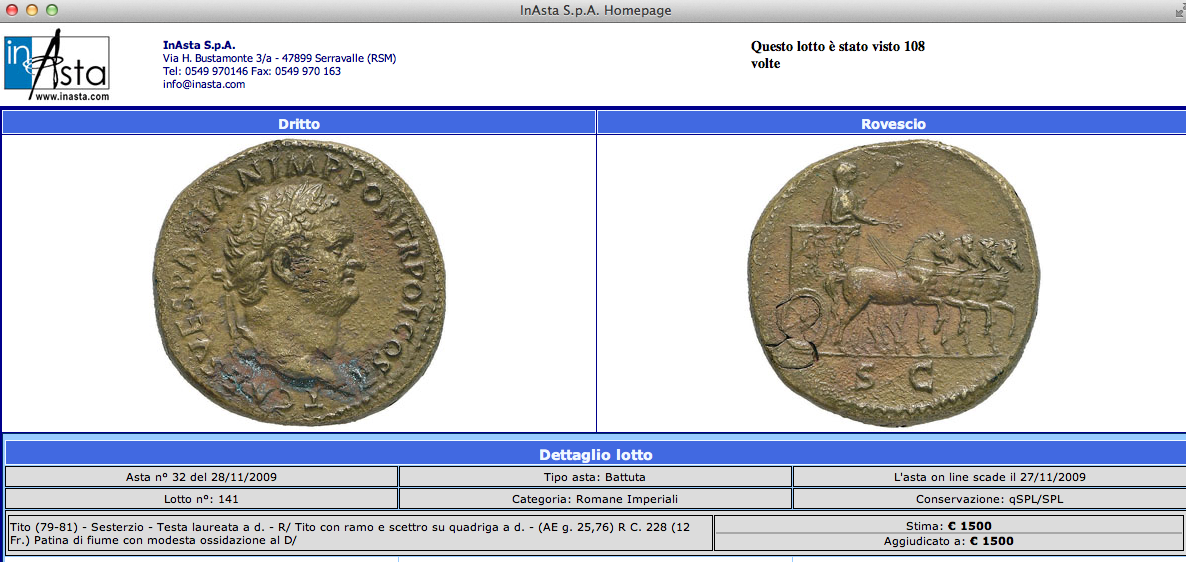Click the Categoria: Romane Imperiali cell
The height and width of the screenshot is (562, 1186).
click(595, 499)
